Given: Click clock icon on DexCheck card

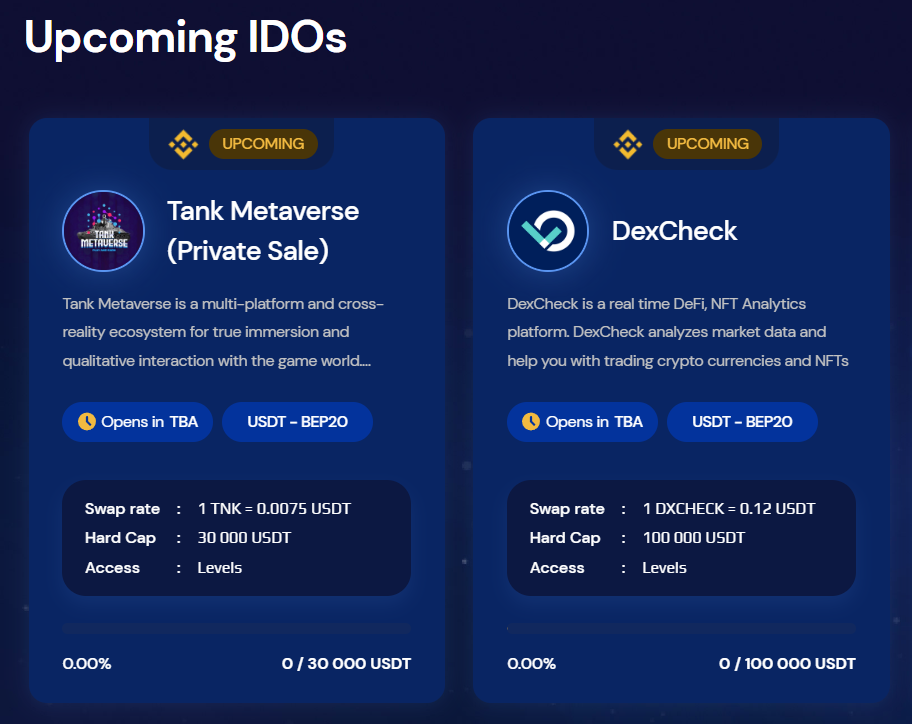Looking at the screenshot, I should pos(530,422).
